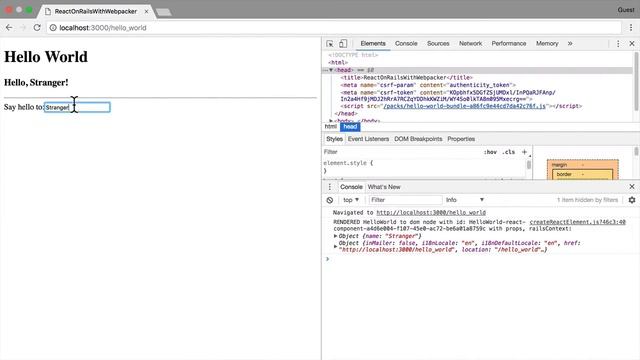
Task: Collapse the head element node
Action: 331,70
